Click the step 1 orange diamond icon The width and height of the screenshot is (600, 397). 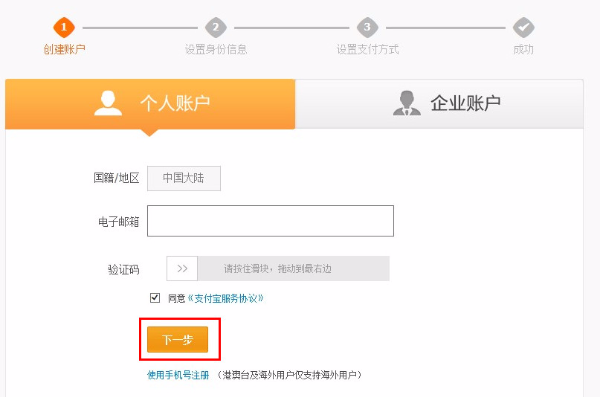[x=64, y=27]
